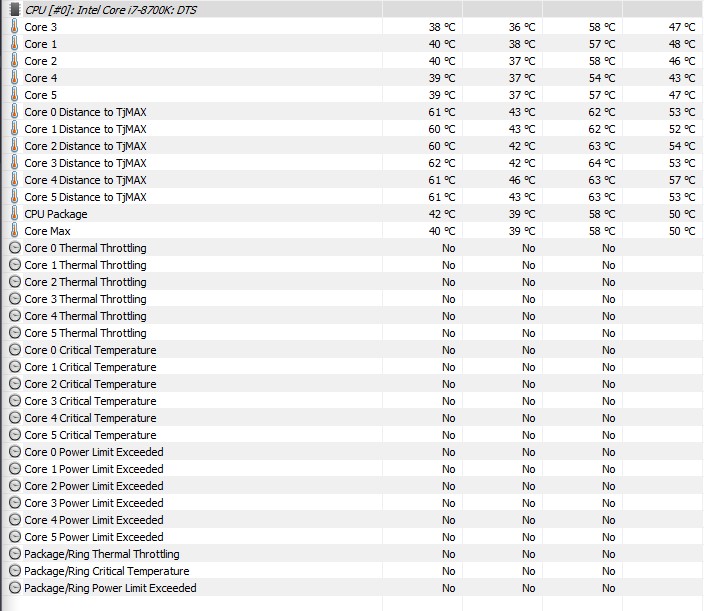The height and width of the screenshot is (611, 704).
Task: Click the status icon beside Core 2 Critical Temperature
Action: (14, 384)
